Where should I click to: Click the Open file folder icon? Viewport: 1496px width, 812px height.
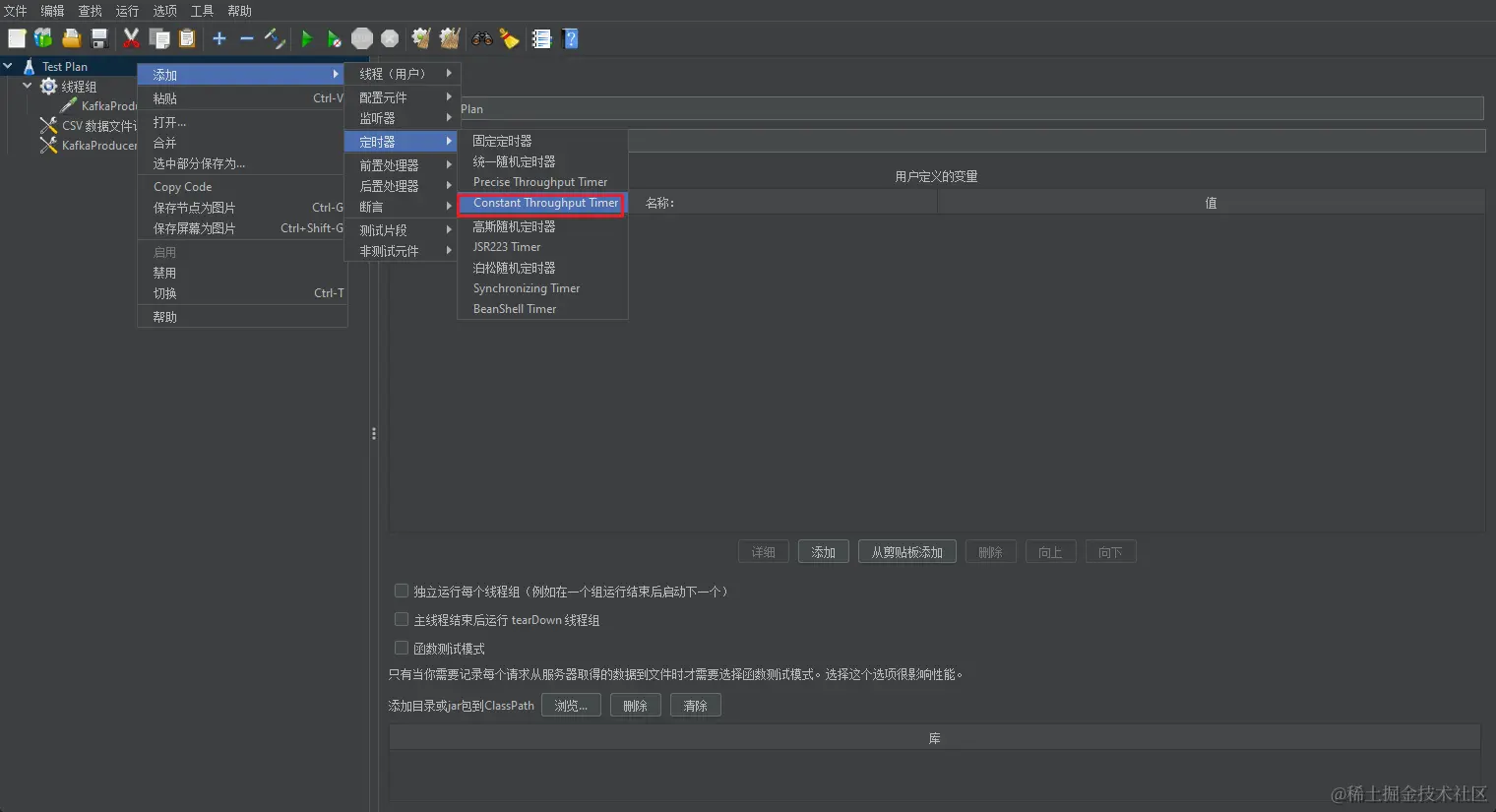(71, 38)
